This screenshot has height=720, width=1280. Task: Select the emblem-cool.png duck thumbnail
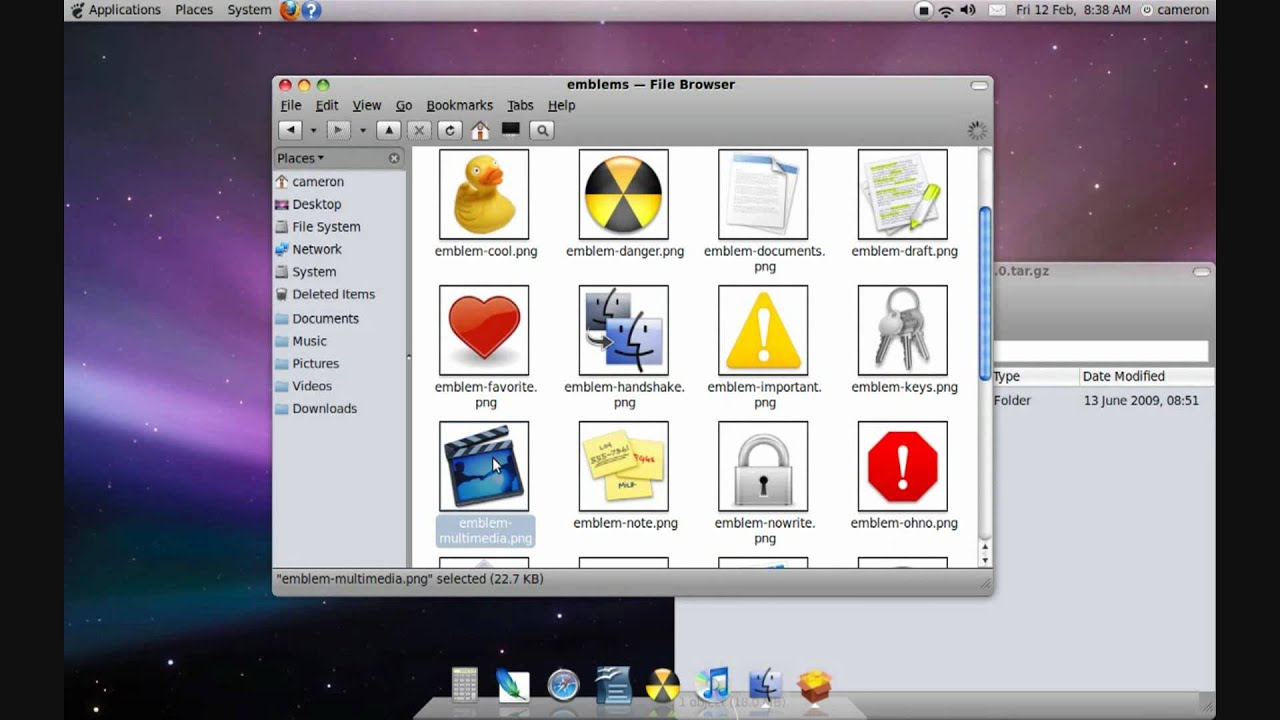[484, 194]
